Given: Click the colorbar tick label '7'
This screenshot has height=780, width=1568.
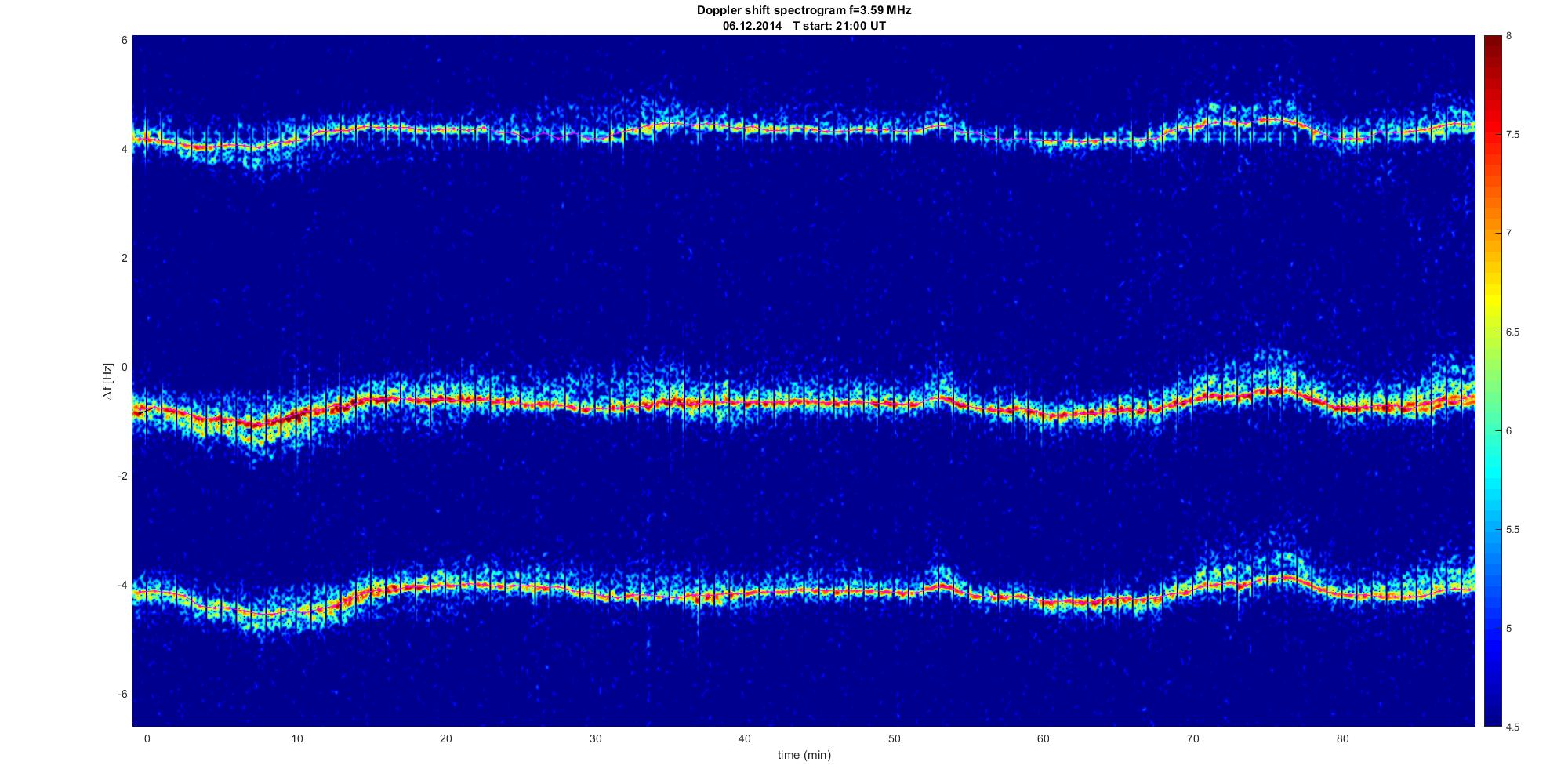Looking at the screenshot, I should (1508, 234).
